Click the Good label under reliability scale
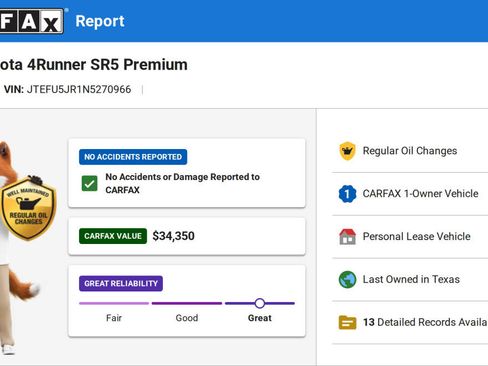 187,318
